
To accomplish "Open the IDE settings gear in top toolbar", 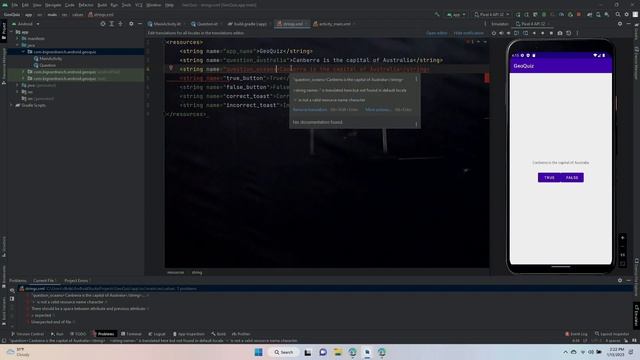I will click(x=627, y=15).
